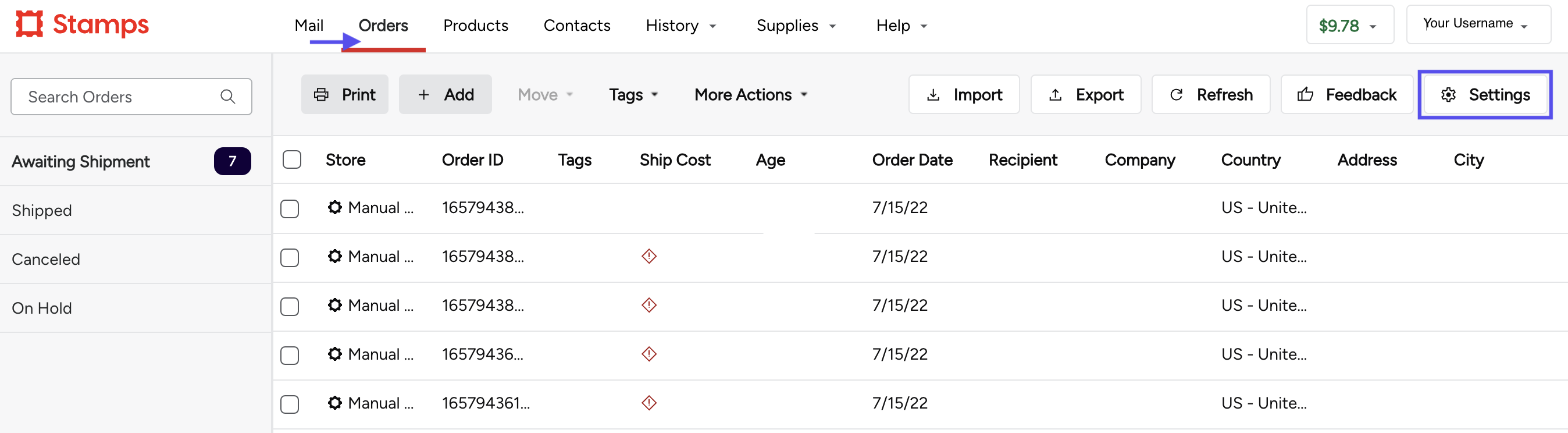Open the History dropdown menu
This screenshot has height=433, width=1568.
pyautogui.click(x=680, y=26)
